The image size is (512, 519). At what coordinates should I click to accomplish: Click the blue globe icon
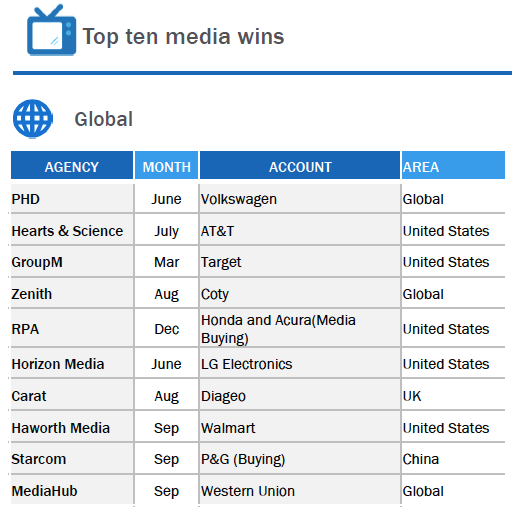33,119
